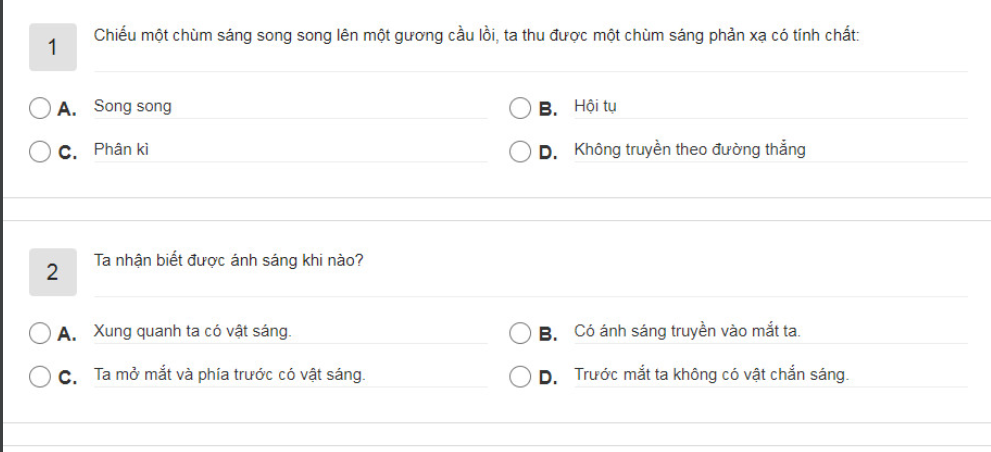
Task: Select radio button A for question 1
Action: pyautogui.click(x=40, y=108)
